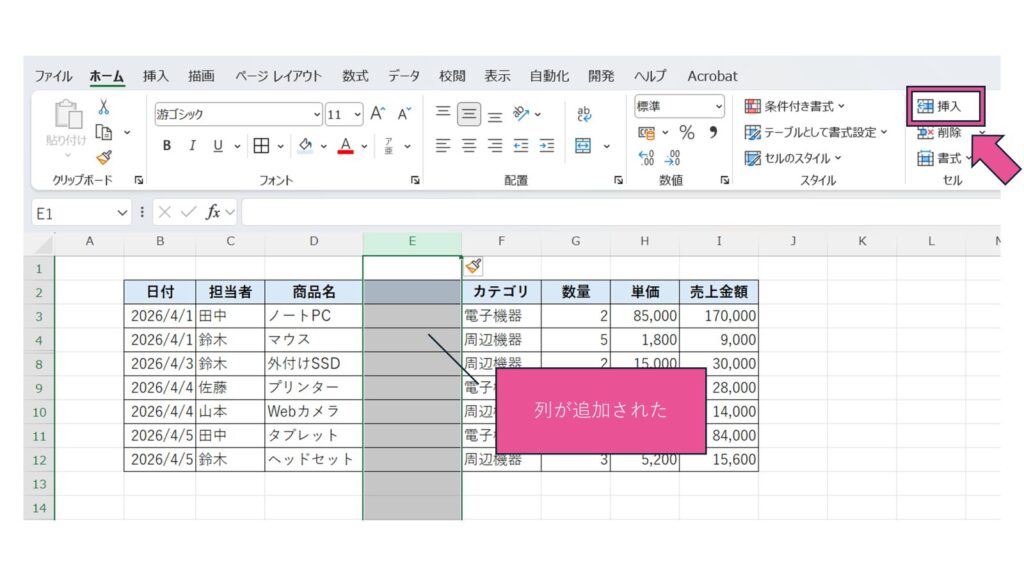Click the Borders grid icon
This screenshot has width=1024, height=576.
[261, 146]
